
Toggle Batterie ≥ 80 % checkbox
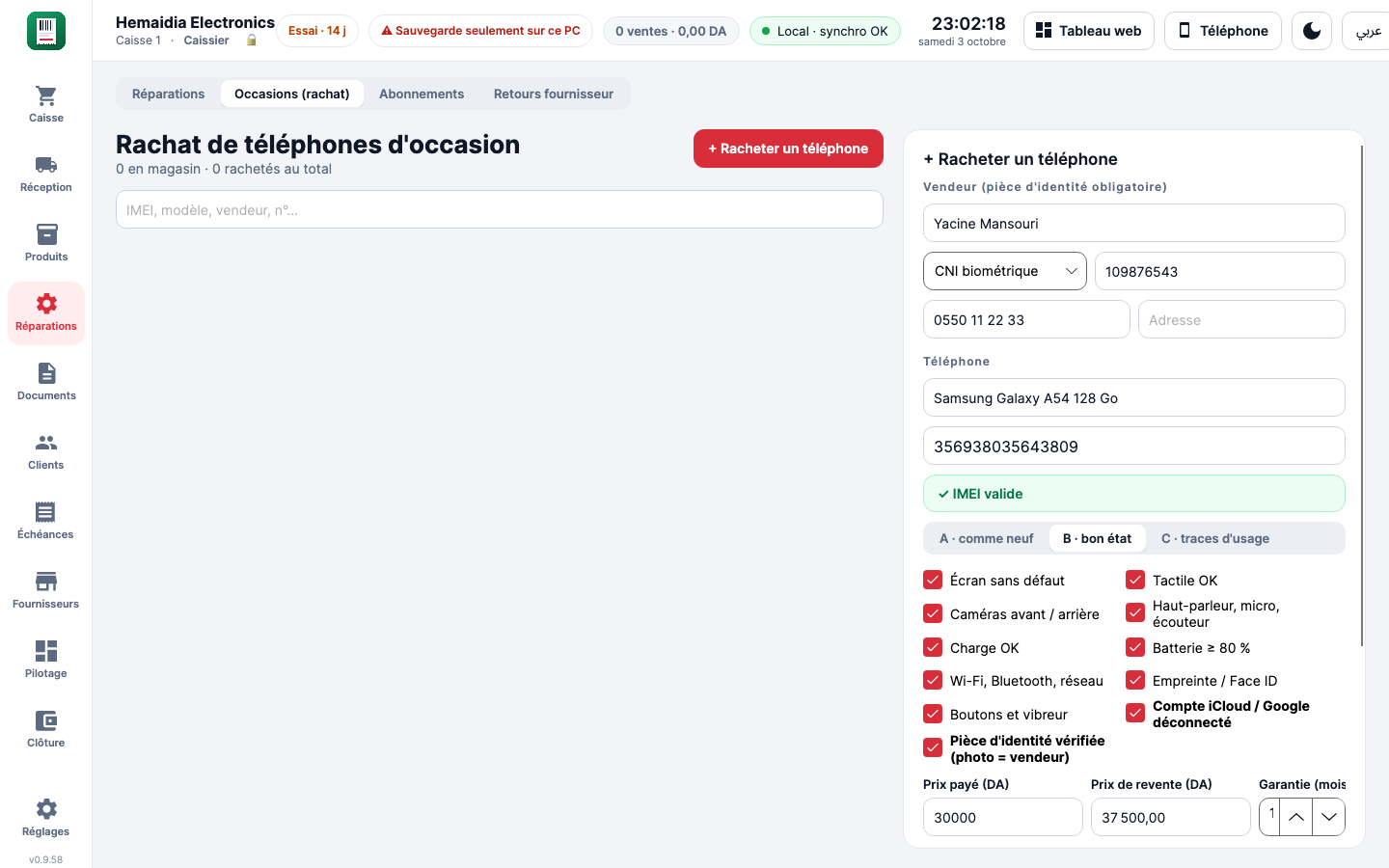tap(1135, 647)
